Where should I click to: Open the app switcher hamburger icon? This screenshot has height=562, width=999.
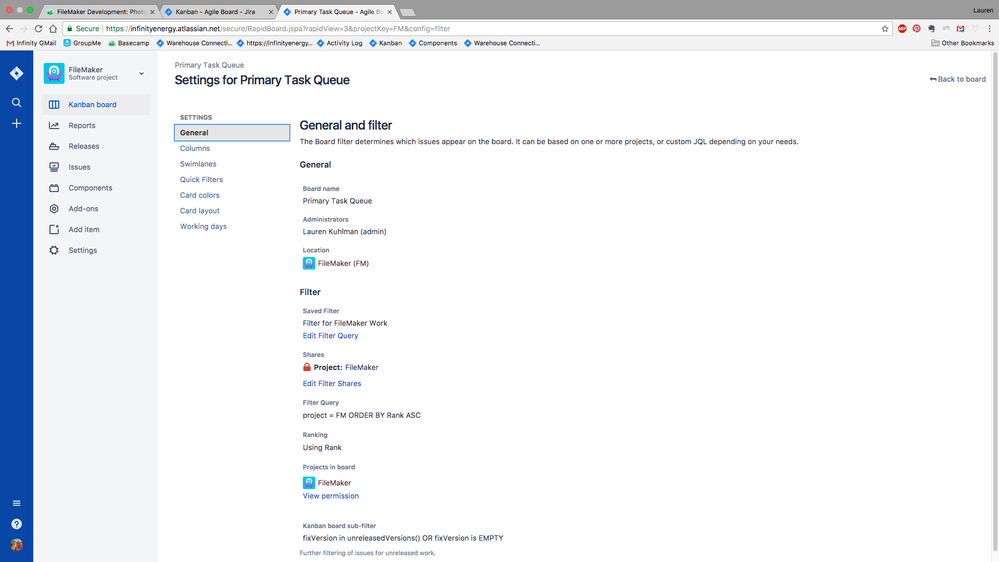[x=17, y=503]
